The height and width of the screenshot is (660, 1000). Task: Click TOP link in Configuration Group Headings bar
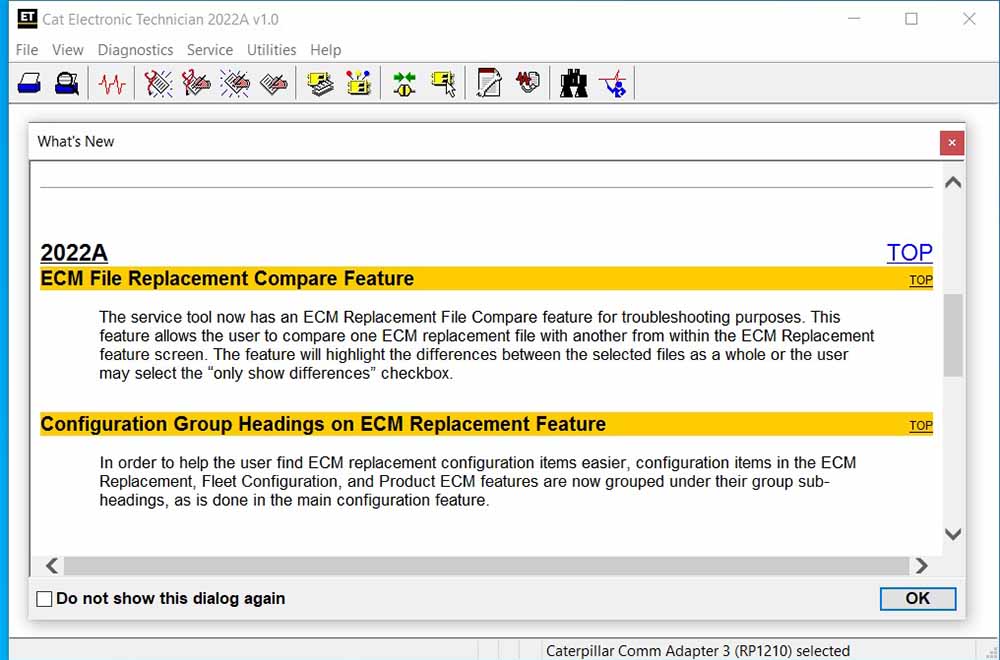click(921, 425)
